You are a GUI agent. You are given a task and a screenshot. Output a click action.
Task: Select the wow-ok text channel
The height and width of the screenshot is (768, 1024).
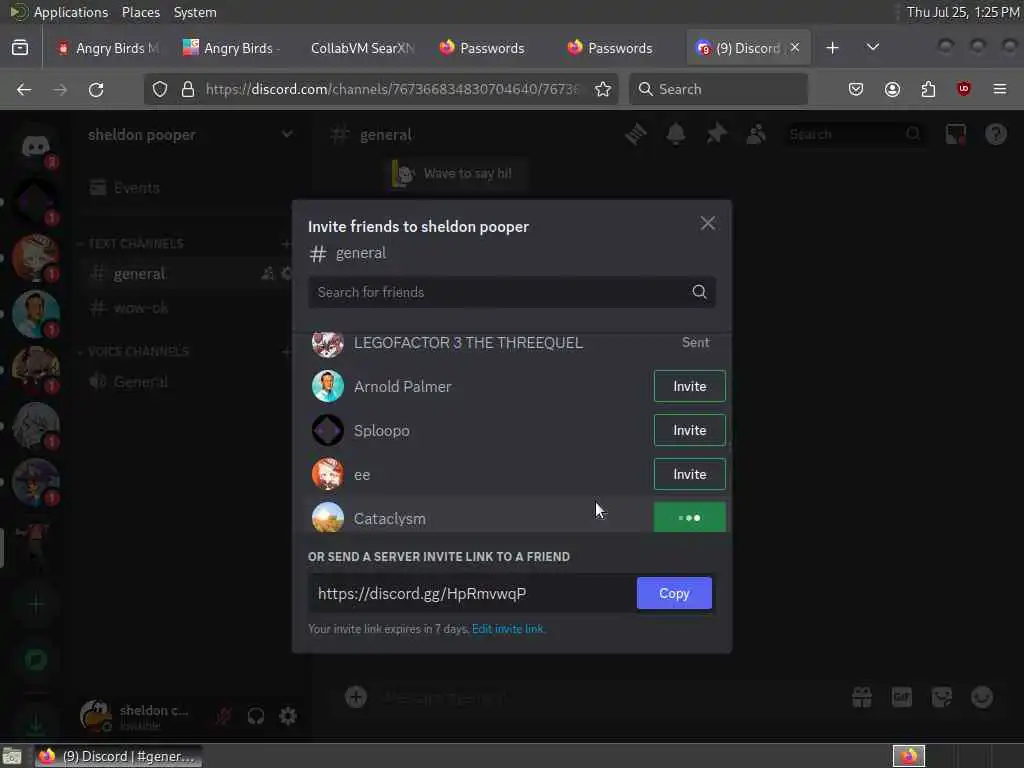click(140, 308)
